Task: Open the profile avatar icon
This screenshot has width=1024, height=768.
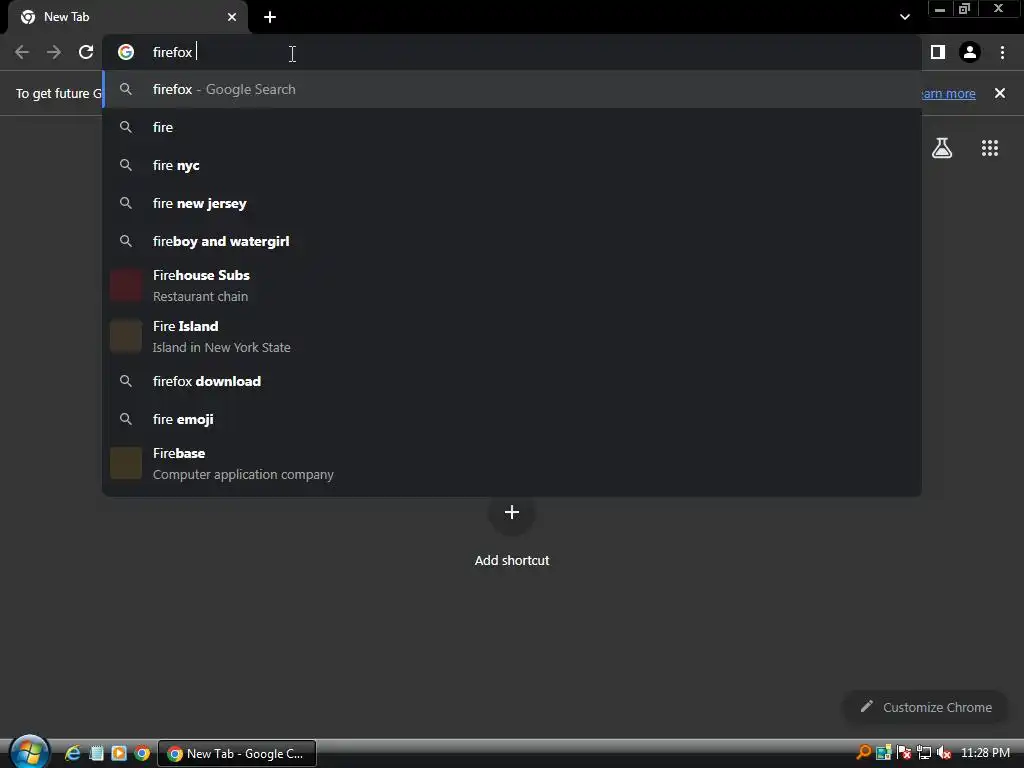Action: (x=970, y=52)
